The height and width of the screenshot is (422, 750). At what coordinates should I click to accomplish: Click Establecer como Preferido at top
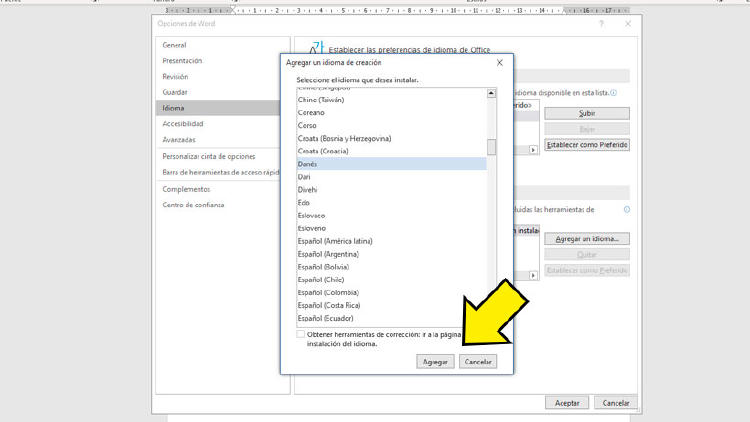587,145
